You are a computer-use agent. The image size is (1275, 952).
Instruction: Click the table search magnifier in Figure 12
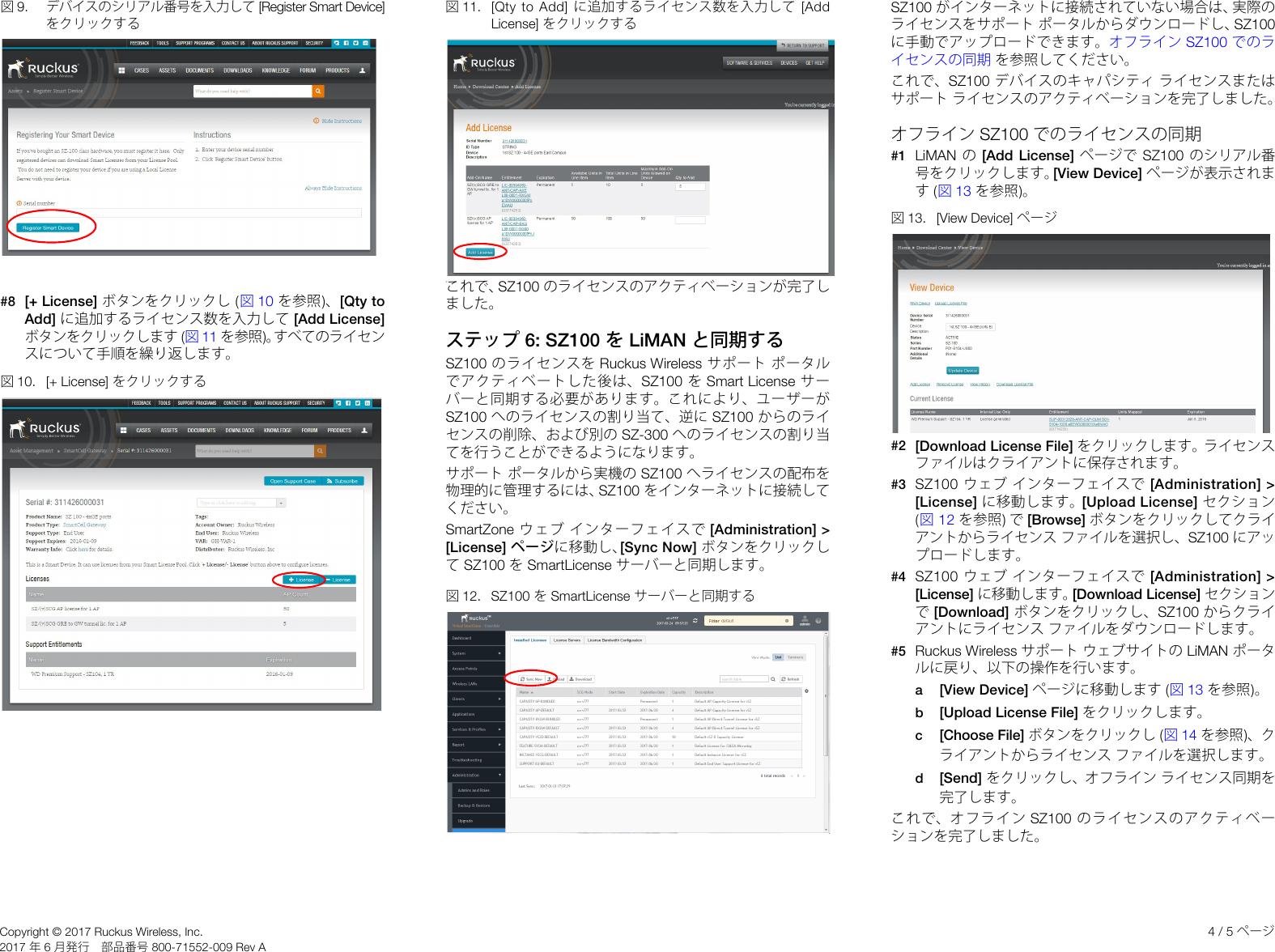pyautogui.click(x=772, y=679)
